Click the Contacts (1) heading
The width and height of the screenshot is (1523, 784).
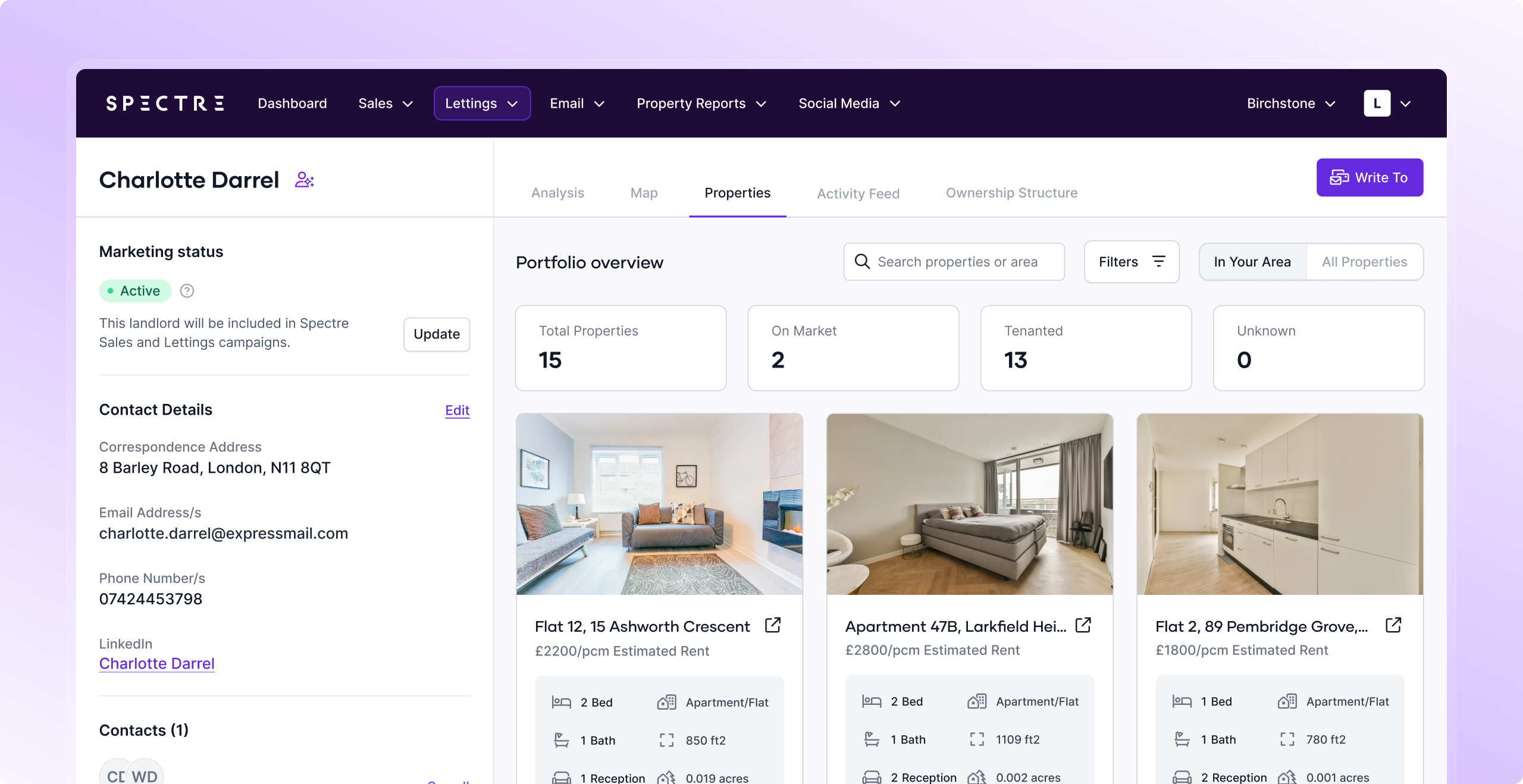click(x=144, y=730)
